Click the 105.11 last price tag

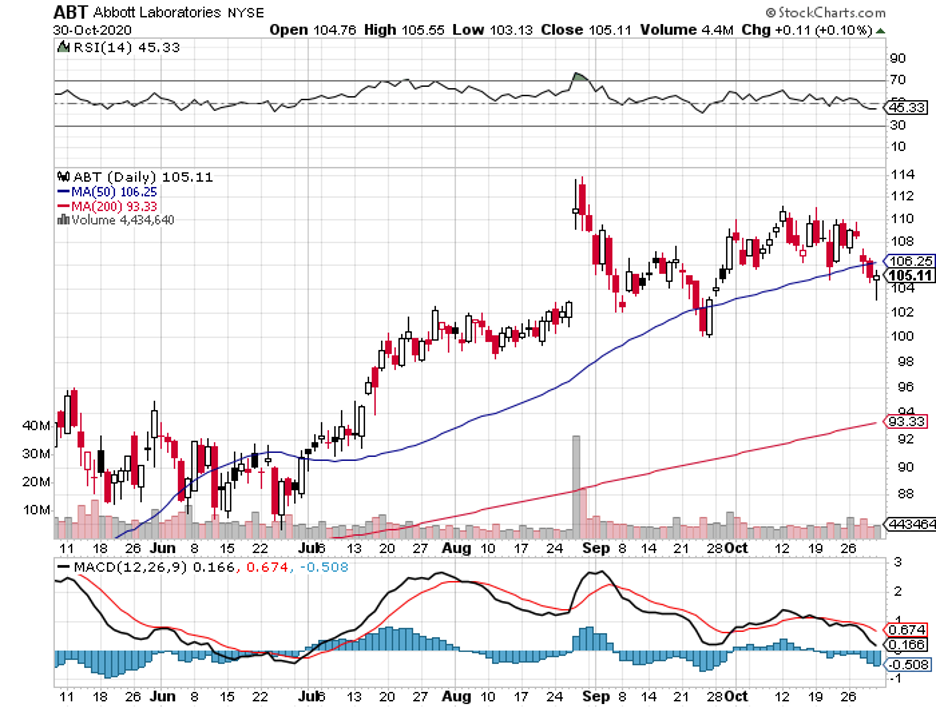point(909,275)
